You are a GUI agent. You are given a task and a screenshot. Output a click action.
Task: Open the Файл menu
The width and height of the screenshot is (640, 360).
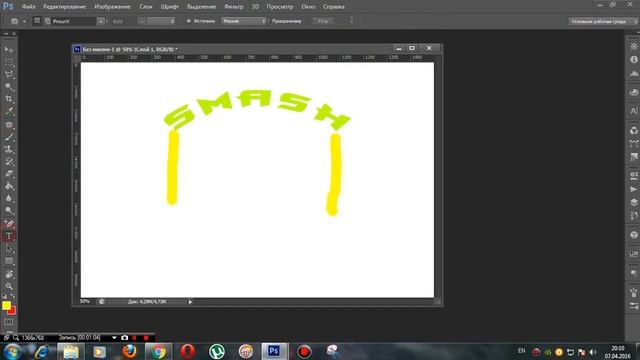point(29,7)
